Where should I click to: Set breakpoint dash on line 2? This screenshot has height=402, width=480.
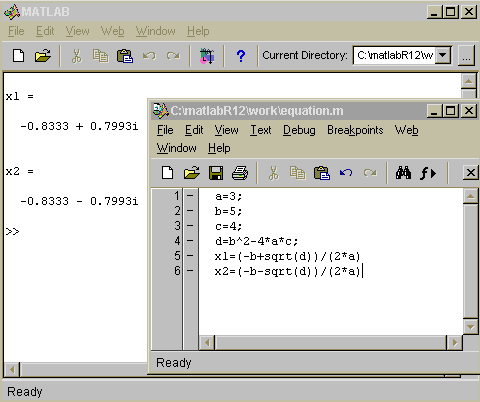click(190, 211)
